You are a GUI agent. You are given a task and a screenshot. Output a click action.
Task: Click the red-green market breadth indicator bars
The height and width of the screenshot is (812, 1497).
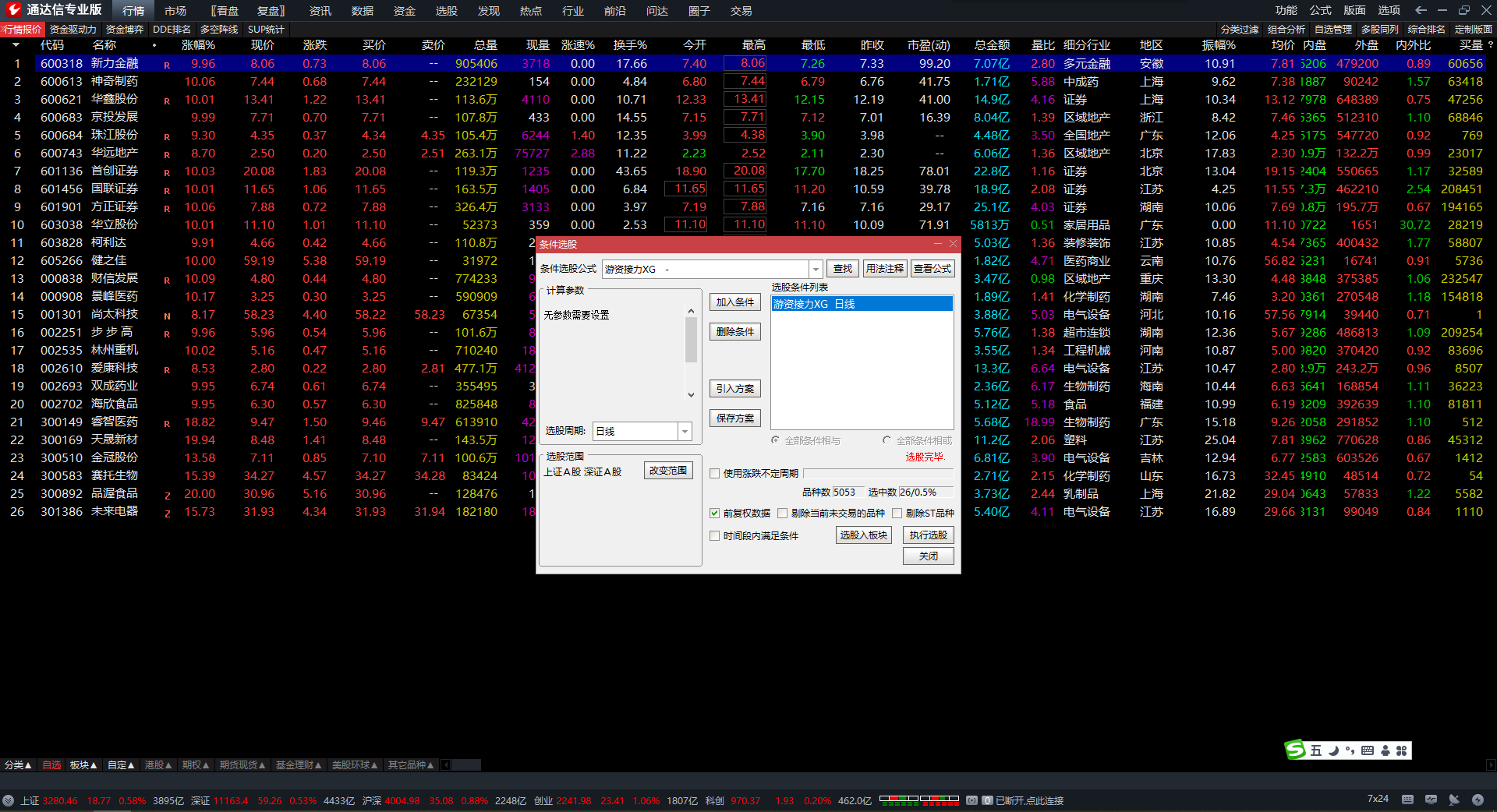pos(919,800)
